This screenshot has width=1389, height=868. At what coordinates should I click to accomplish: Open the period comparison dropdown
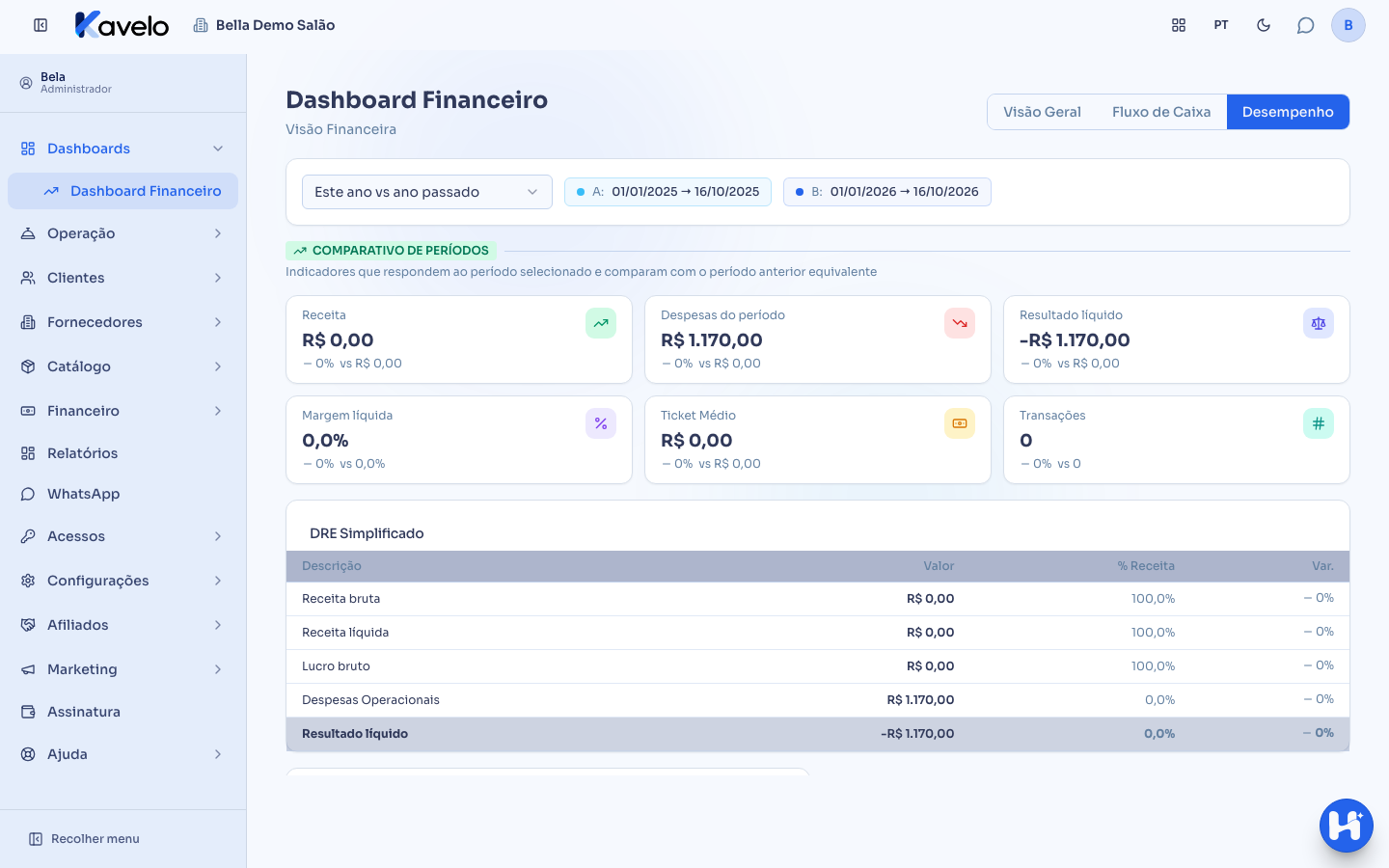pyautogui.click(x=427, y=192)
